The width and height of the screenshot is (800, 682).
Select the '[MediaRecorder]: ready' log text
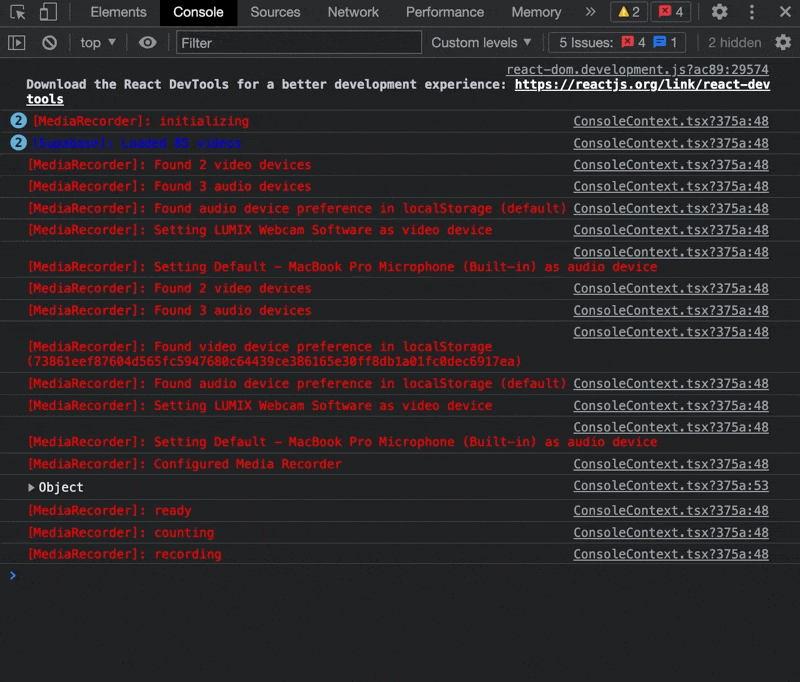pos(110,511)
